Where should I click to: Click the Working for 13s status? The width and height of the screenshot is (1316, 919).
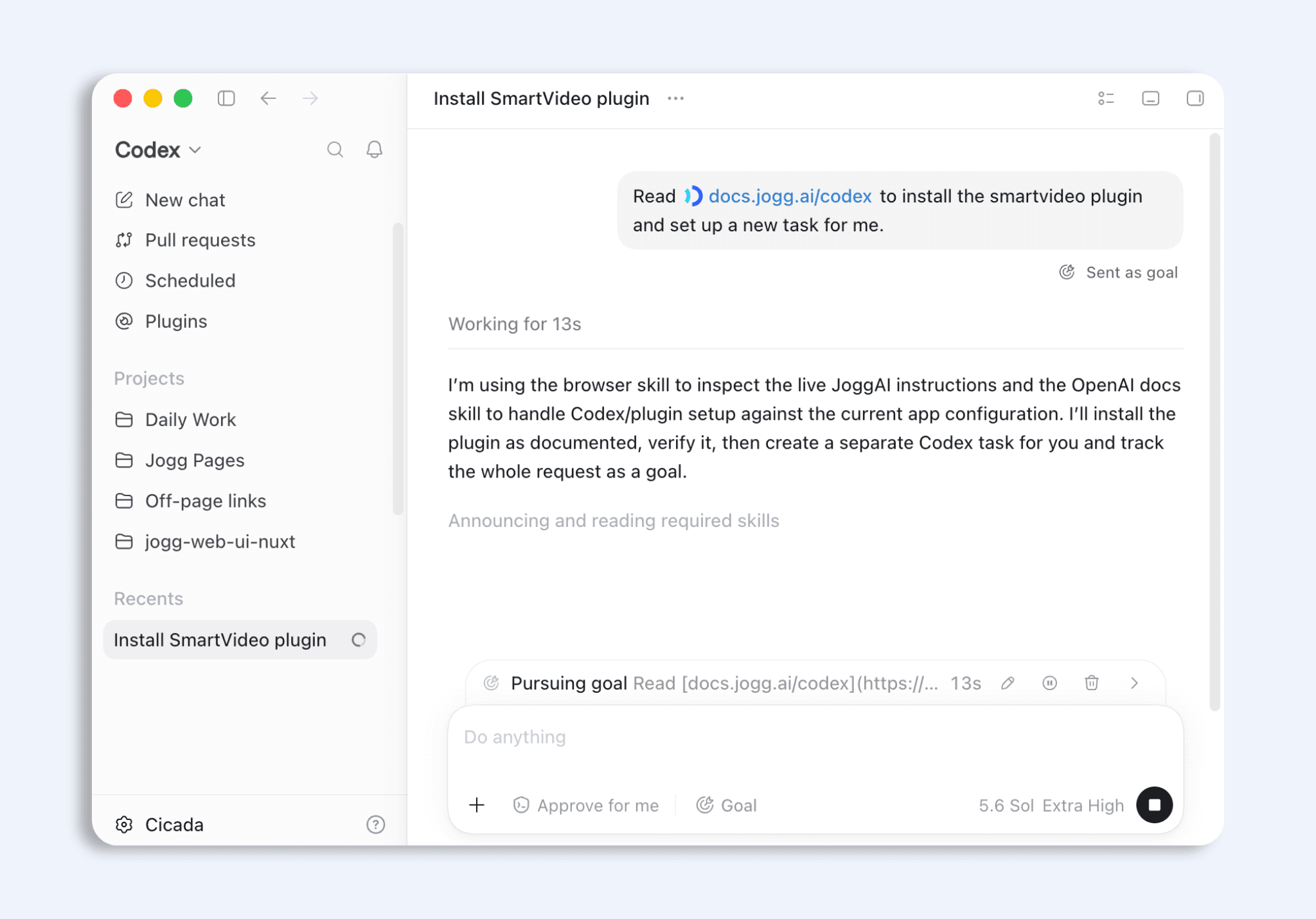(515, 324)
